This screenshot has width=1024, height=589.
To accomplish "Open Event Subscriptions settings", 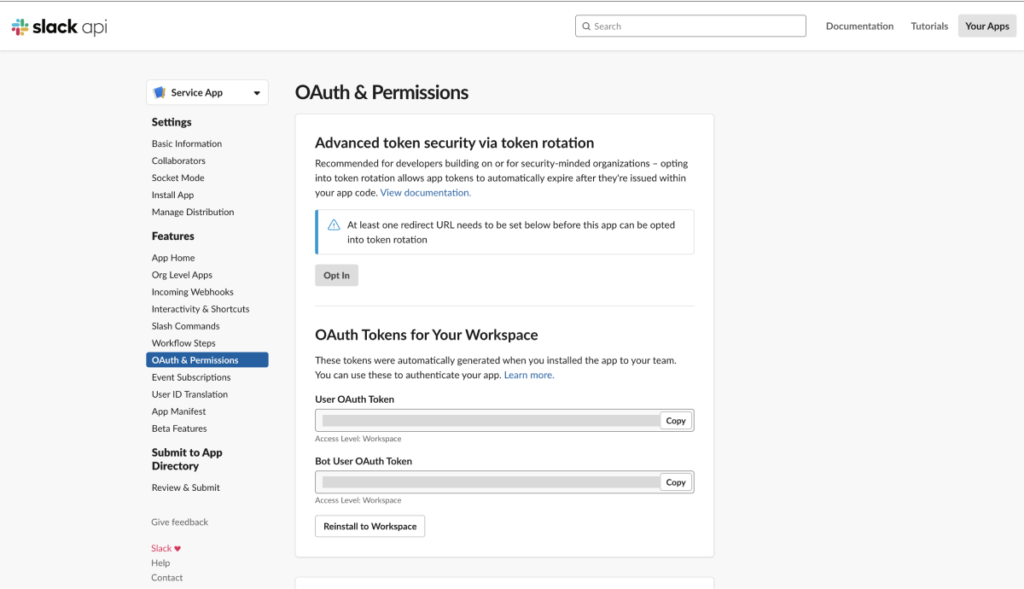I will pyautogui.click(x=191, y=377).
